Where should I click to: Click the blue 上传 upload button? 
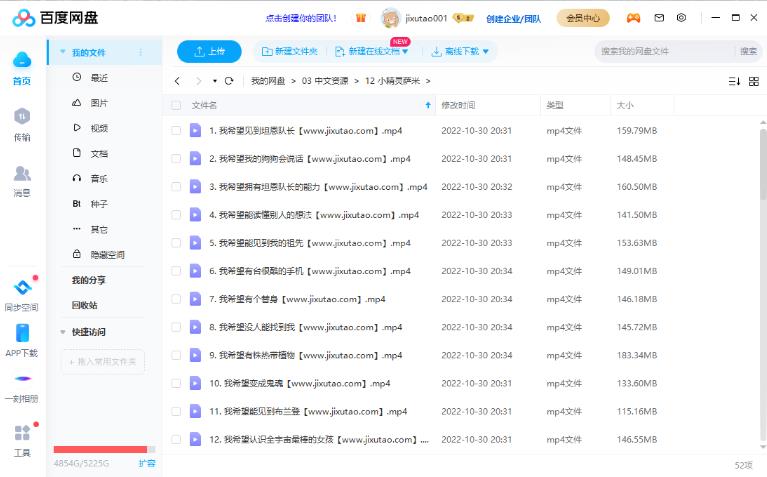(x=209, y=51)
